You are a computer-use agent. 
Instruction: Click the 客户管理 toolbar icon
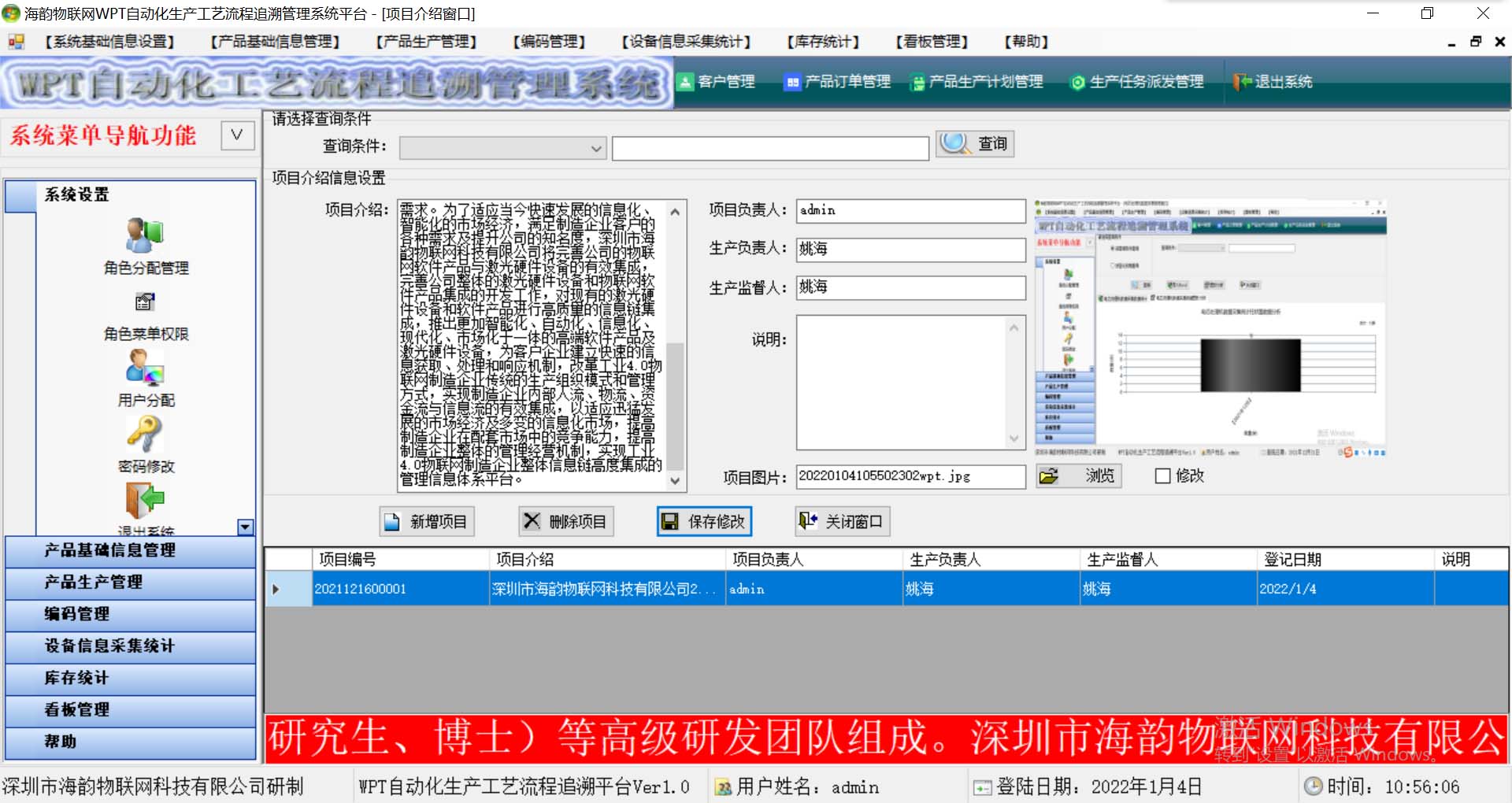click(716, 82)
